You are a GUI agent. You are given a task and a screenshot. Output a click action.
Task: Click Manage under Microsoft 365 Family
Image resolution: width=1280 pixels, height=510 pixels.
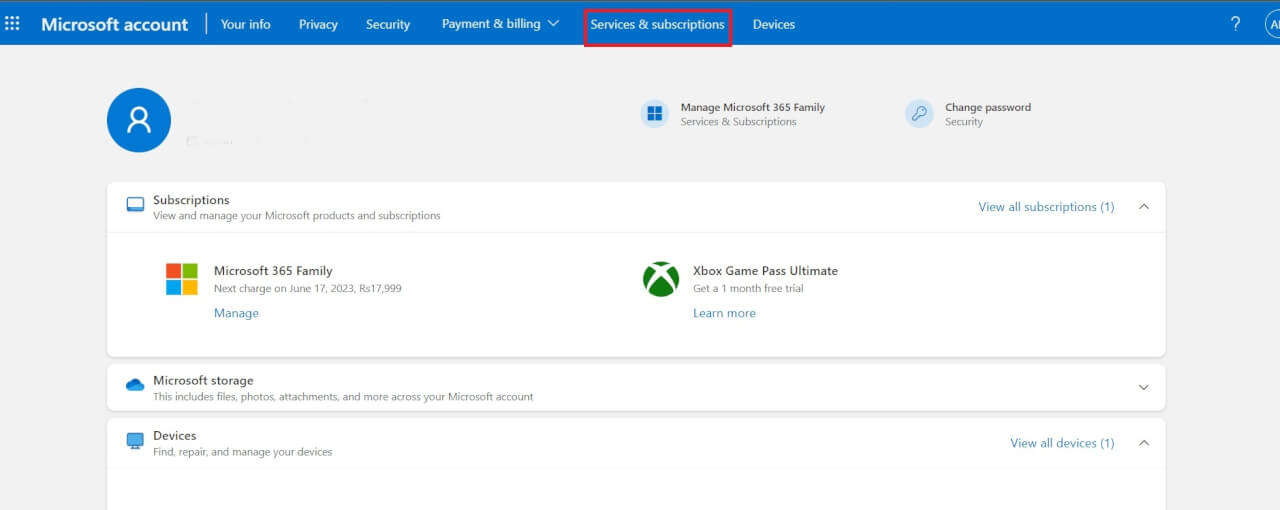click(x=236, y=313)
